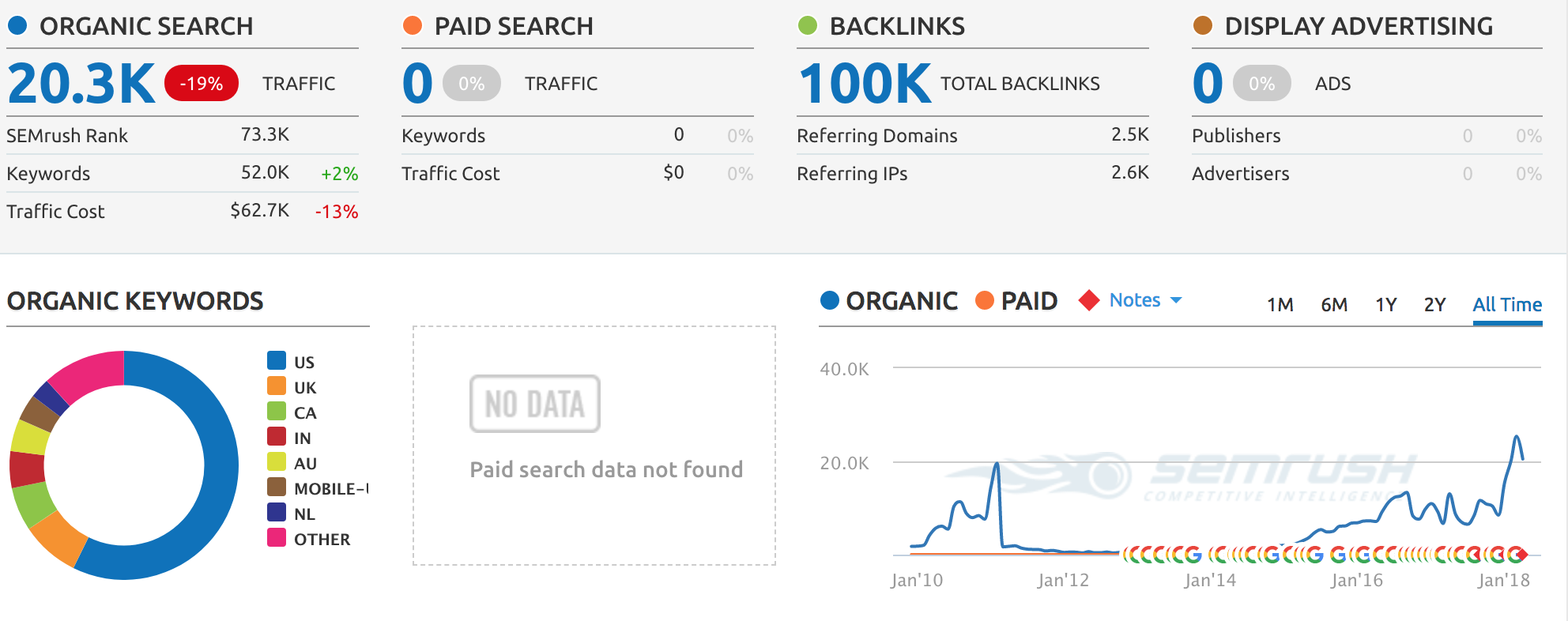Click the Publishers label
1568x621 pixels.
tap(1236, 136)
